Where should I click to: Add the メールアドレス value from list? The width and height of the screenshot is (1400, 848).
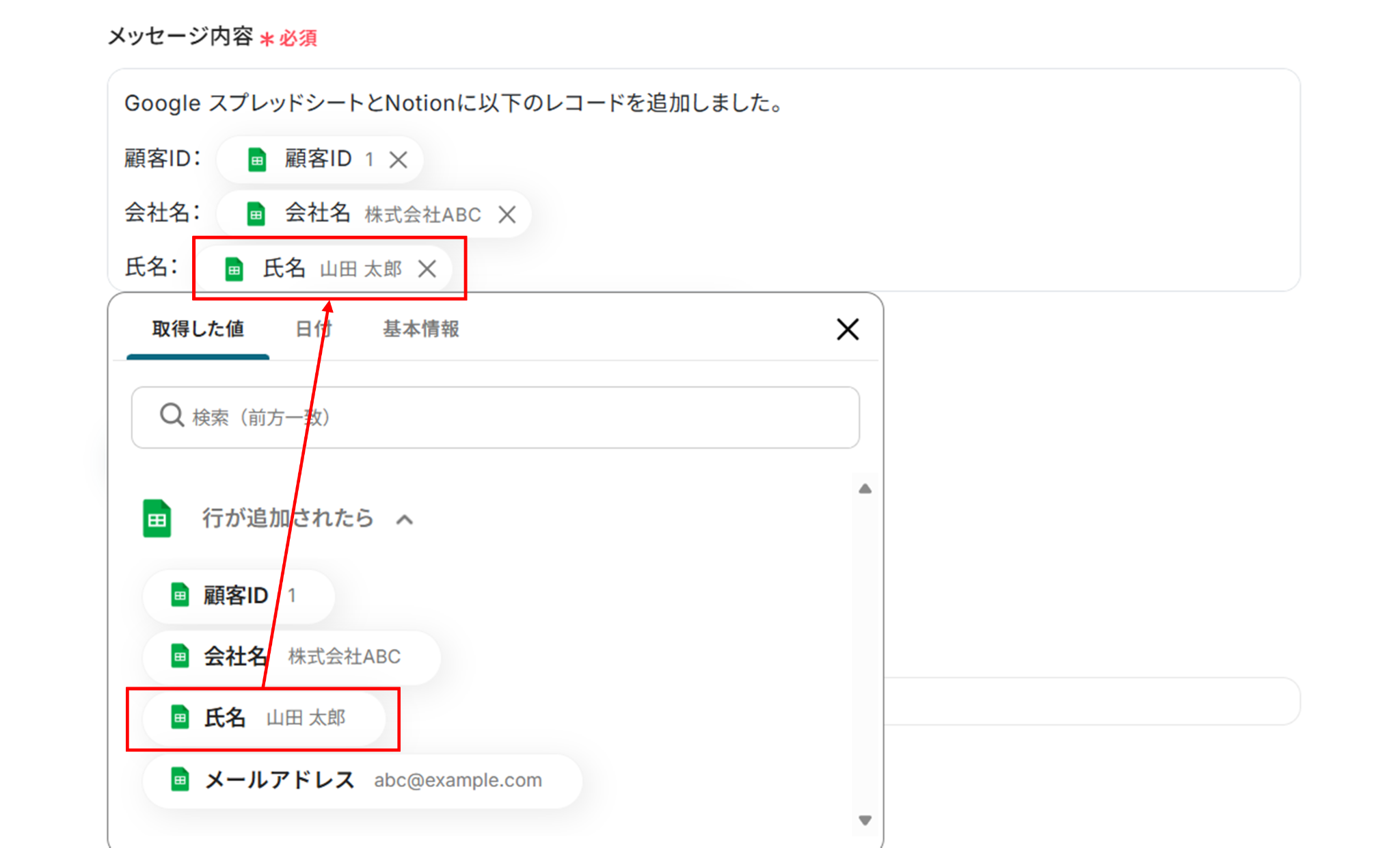click(x=362, y=780)
